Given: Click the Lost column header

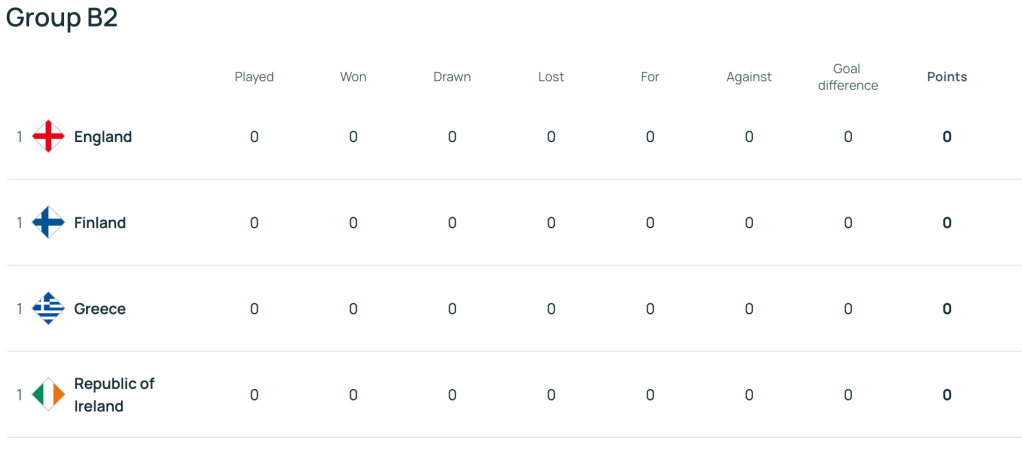Looking at the screenshot, I should coord(551,77).
